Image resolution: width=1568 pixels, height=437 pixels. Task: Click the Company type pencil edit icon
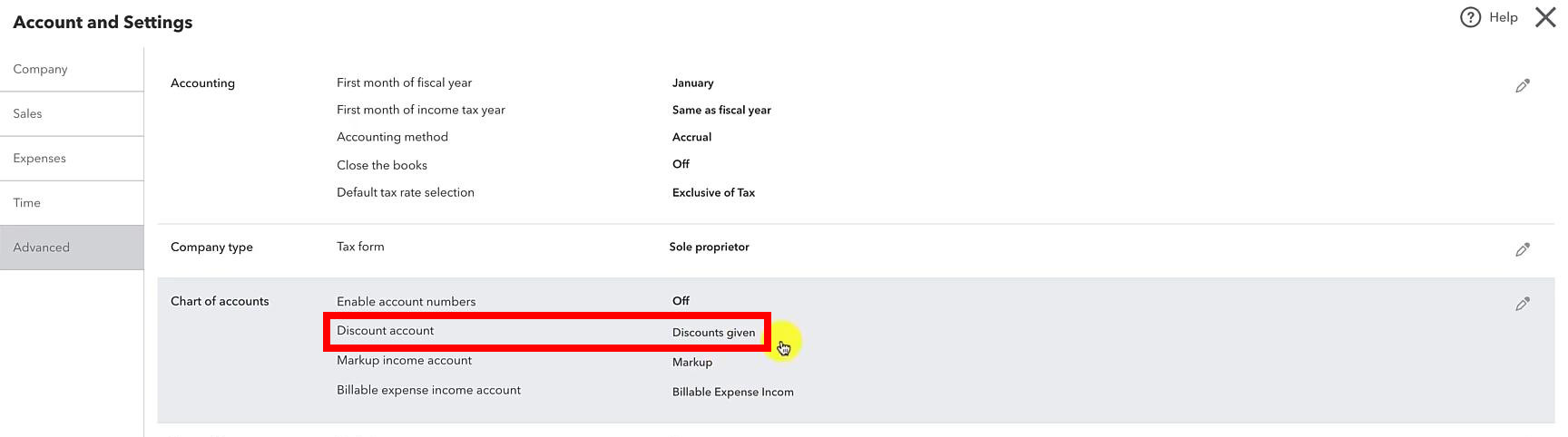click(1523, 249)
